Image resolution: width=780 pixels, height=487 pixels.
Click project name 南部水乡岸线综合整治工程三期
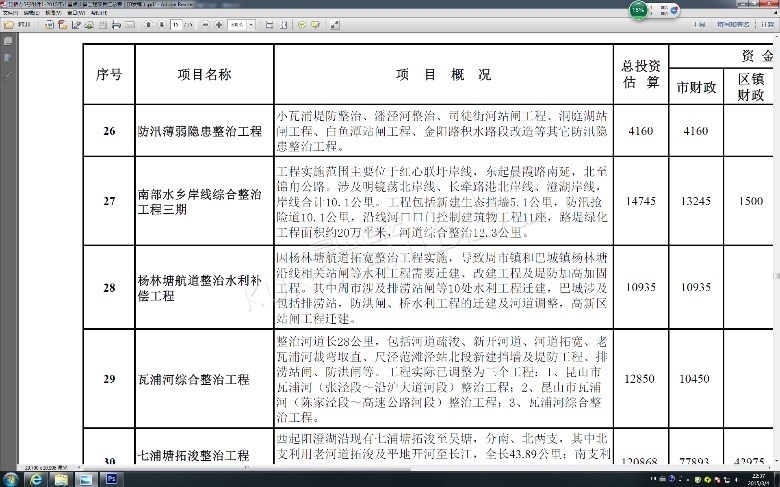pyautogui.click(x=199, y=201)
